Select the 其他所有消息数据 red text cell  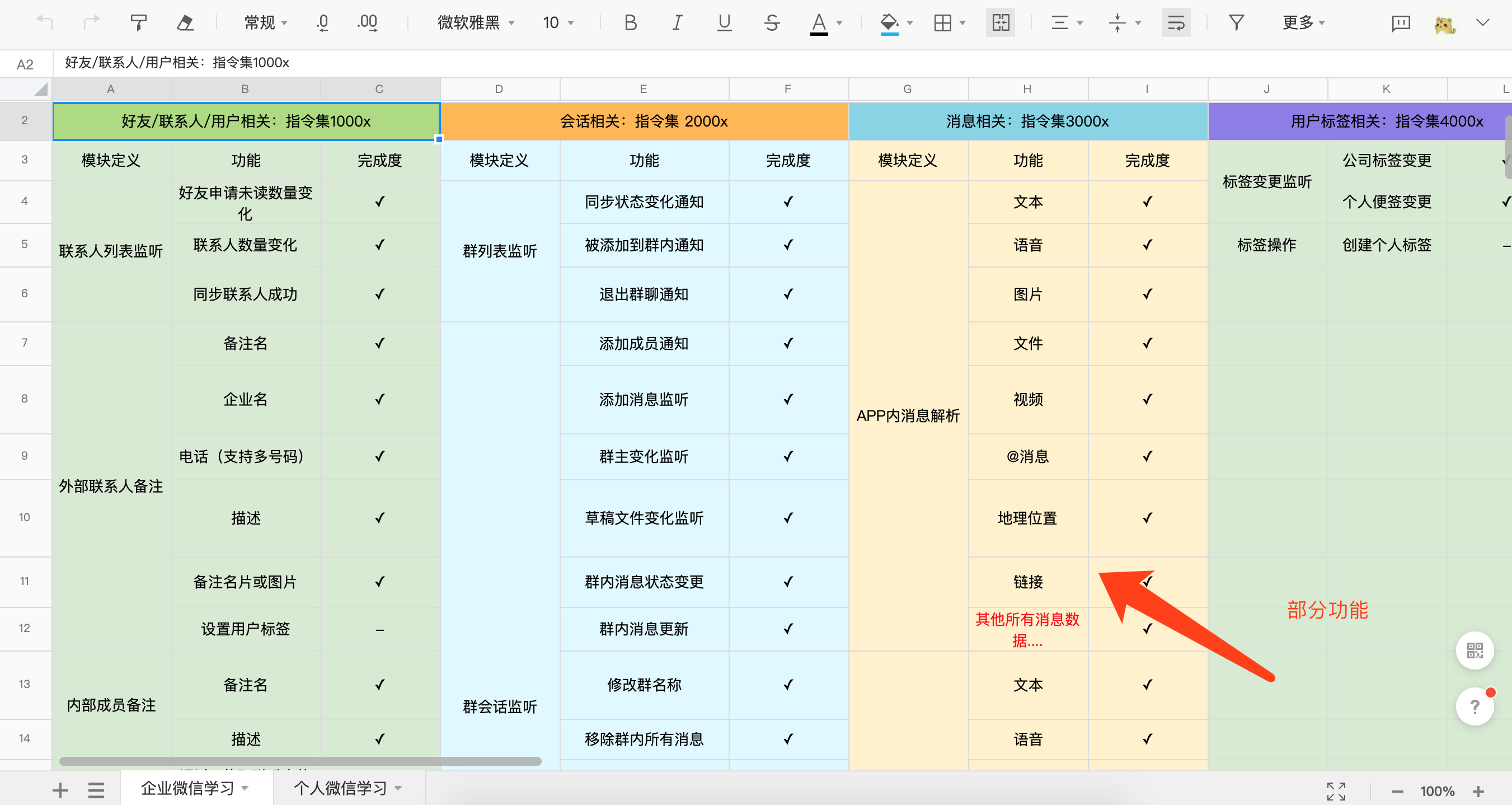[1028, 629]
